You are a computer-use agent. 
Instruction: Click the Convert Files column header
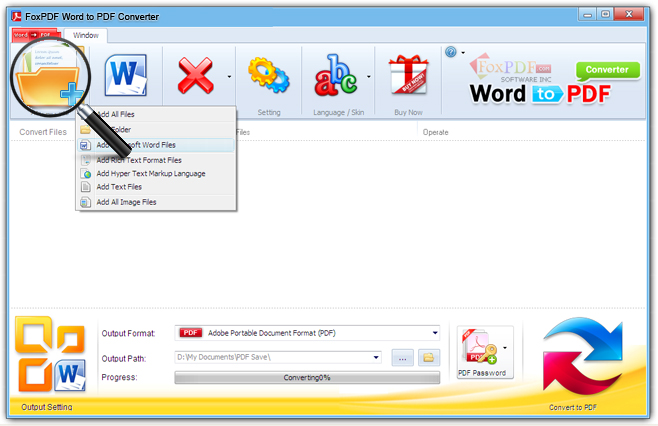43,132
